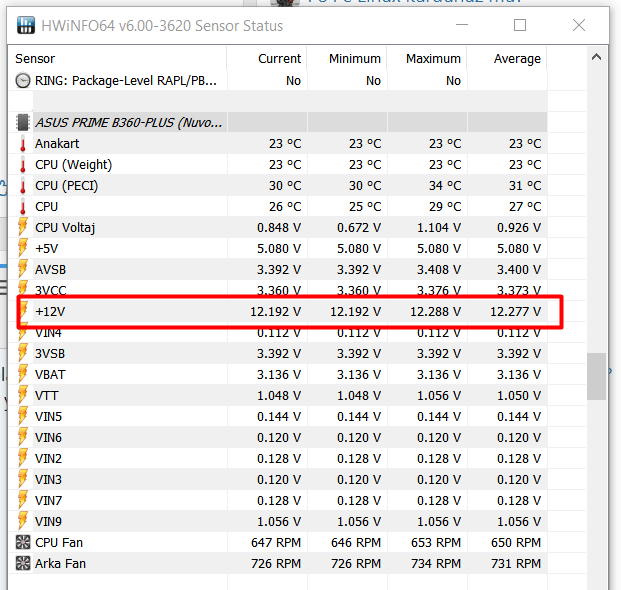The image size is (621, 590).
Task: Click the 731 RPM average Arka Fan value
Action: (516, 563)
